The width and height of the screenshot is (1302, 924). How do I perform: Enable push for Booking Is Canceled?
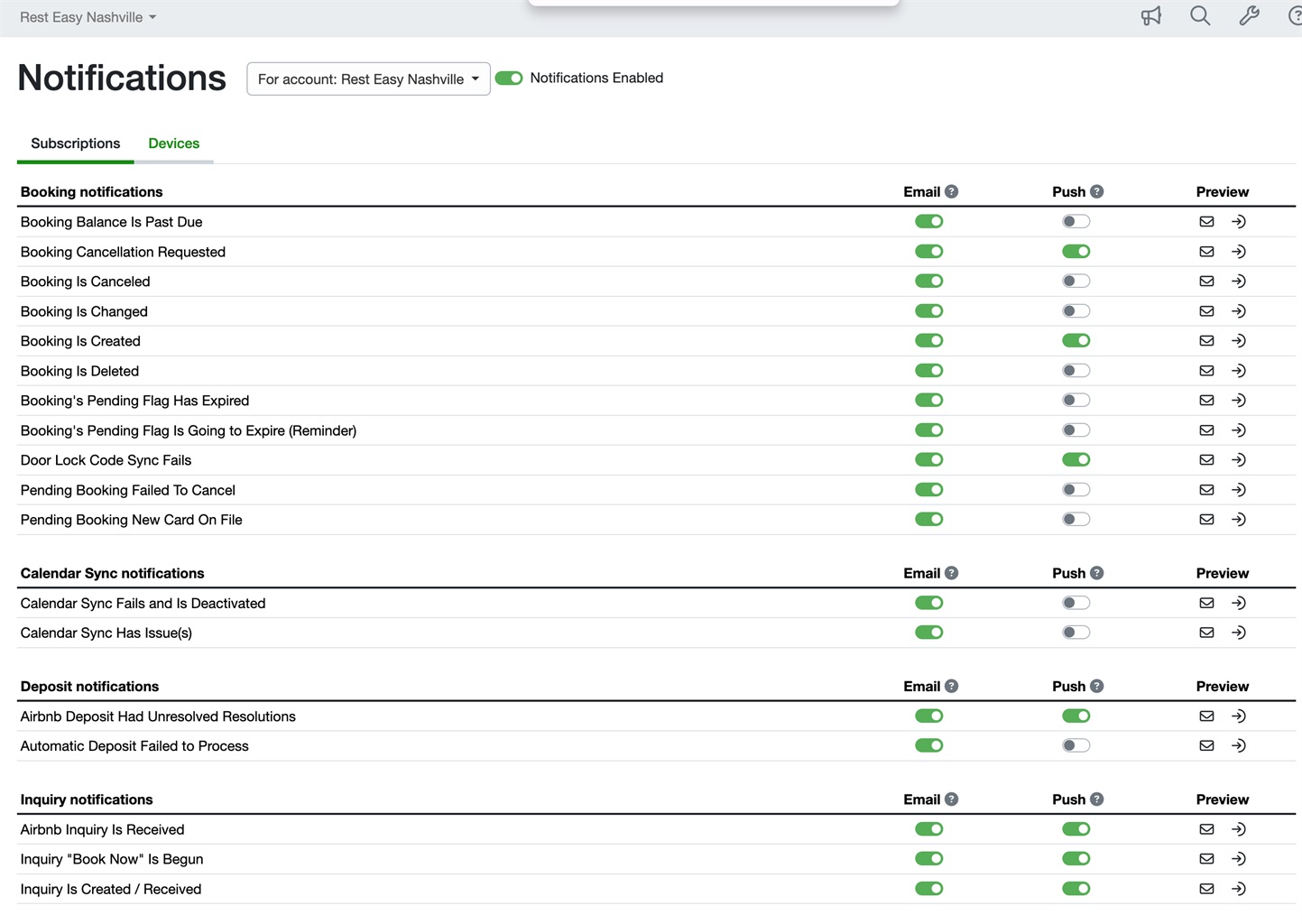click(x=1076, y=282)
